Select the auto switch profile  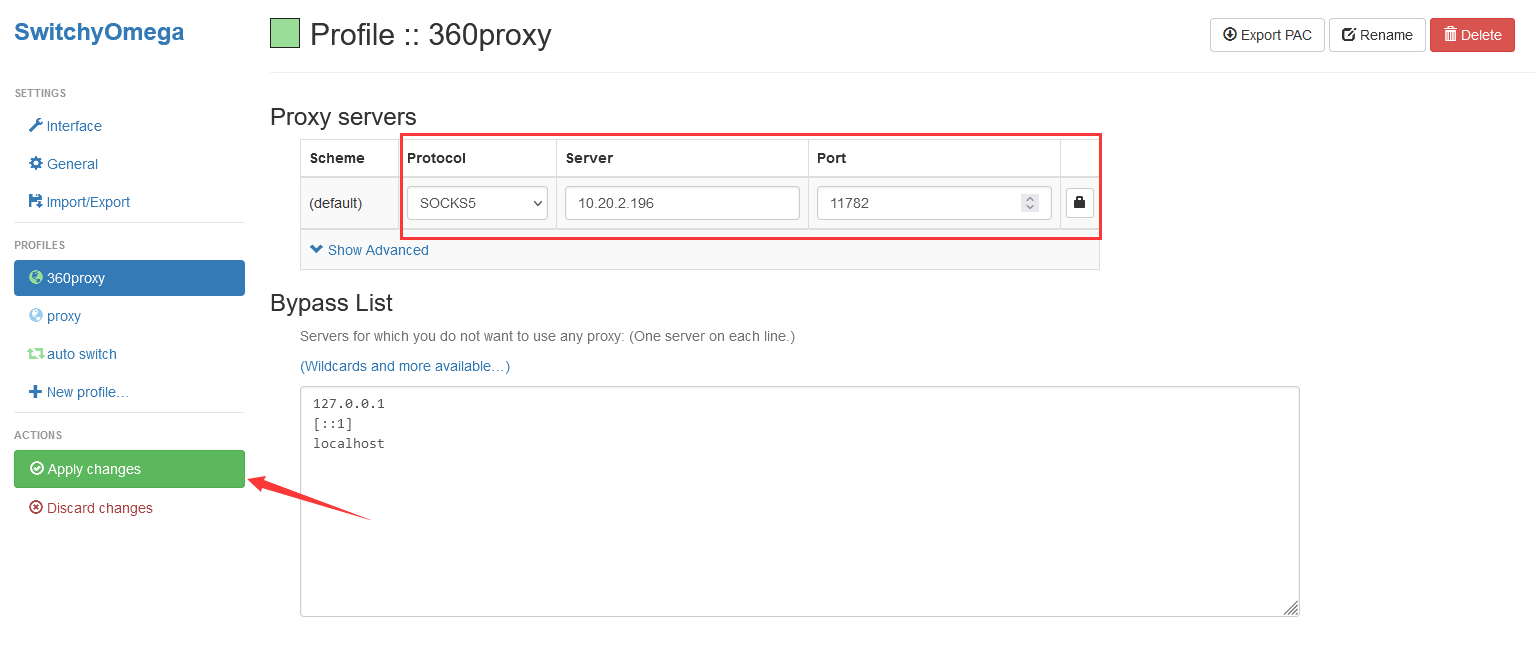(72, 354)
